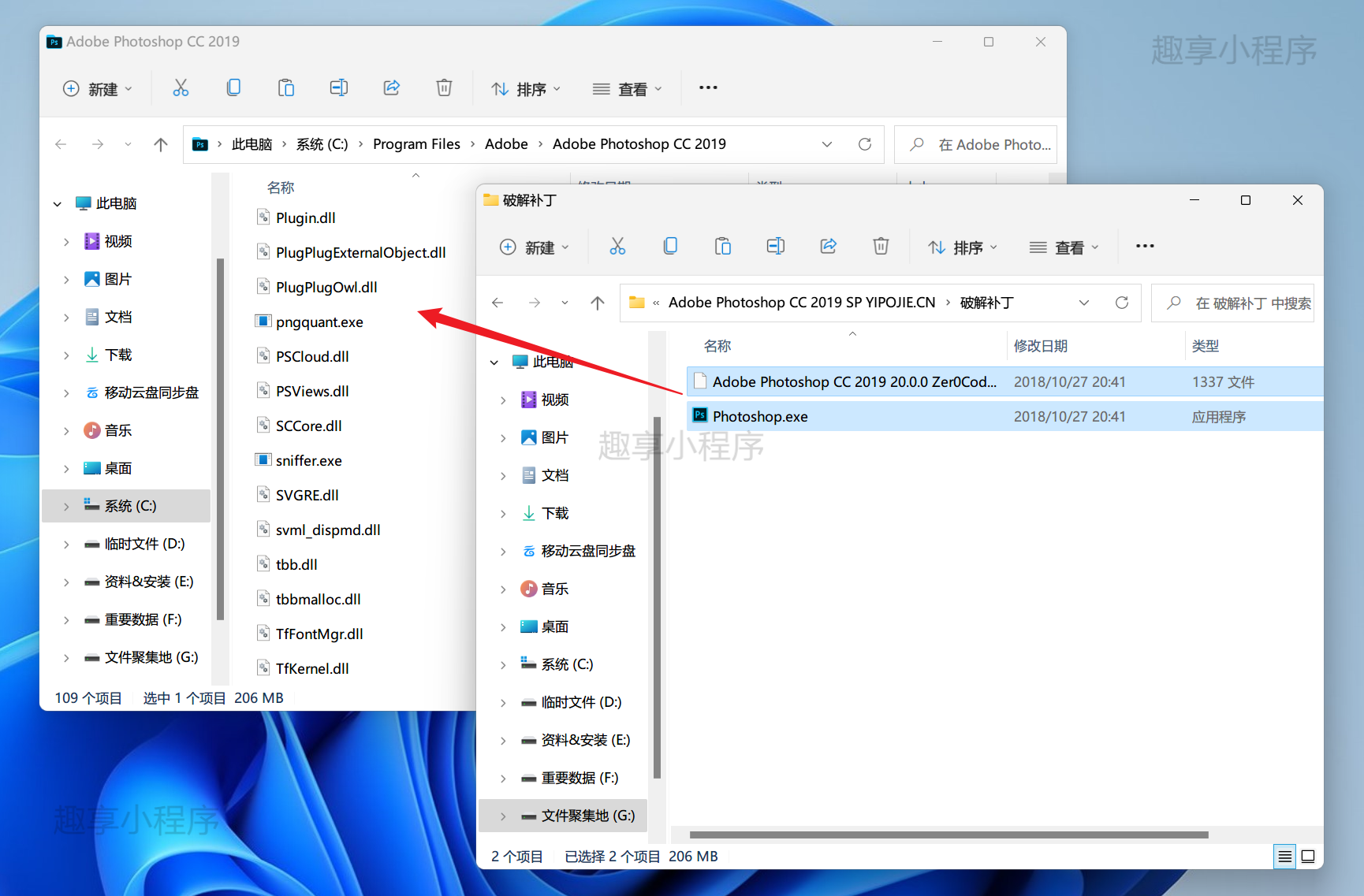The image size is (1364, 896).
Task: Click Share icon in Adobe Photoshop CC 2019 window
Action: [x=392, y=88]
